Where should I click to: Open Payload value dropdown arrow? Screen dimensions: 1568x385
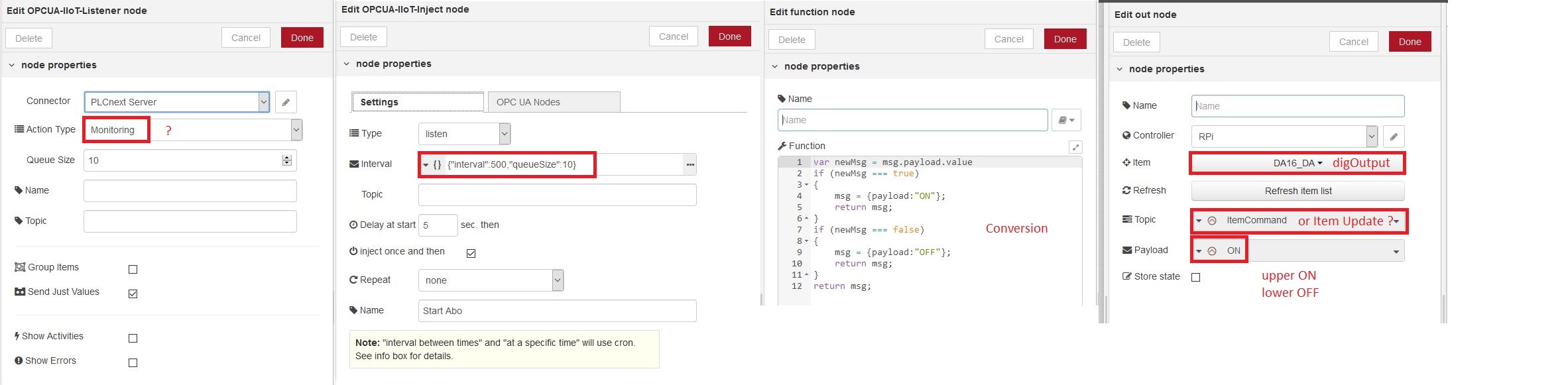point(1396,252)
